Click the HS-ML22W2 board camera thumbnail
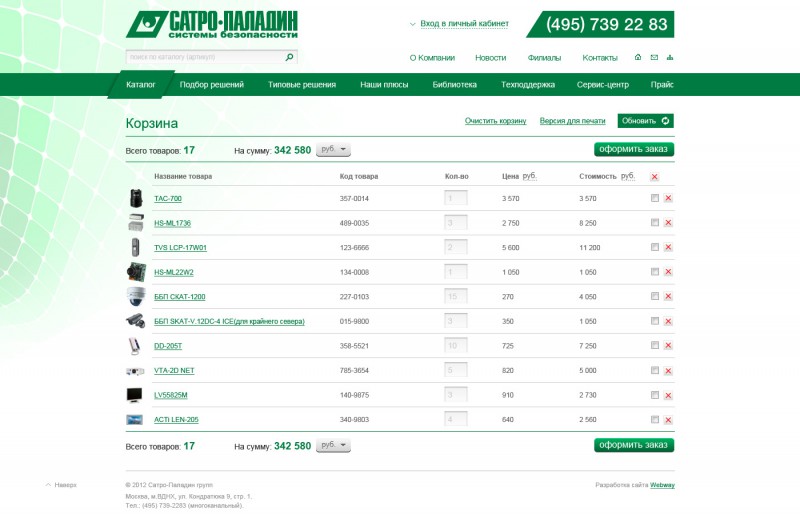Viewport: 800px width, 514px height. (136, 272)
